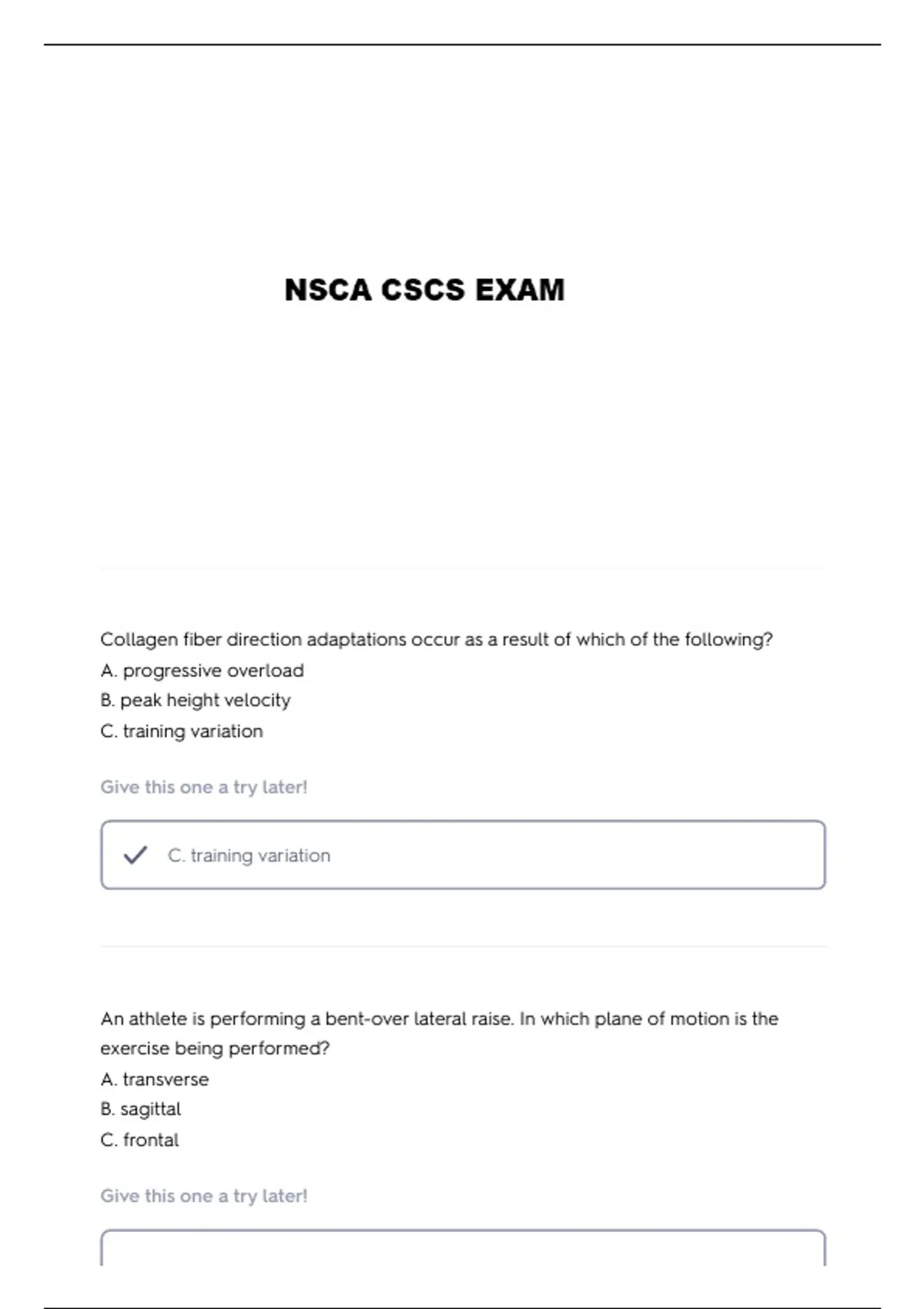The image size is (924, 1309).
Task: Click the divider line below the first answer box
Action: coord(463,946)
